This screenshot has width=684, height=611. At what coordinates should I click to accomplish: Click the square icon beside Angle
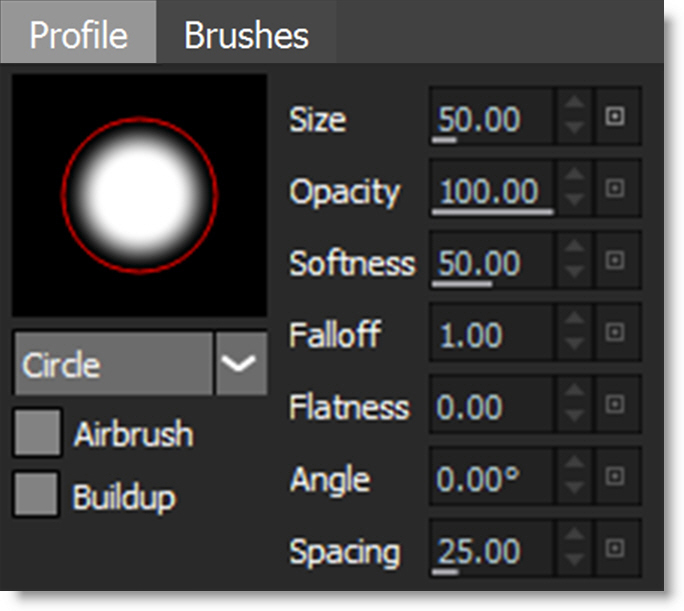click(615, 477)
